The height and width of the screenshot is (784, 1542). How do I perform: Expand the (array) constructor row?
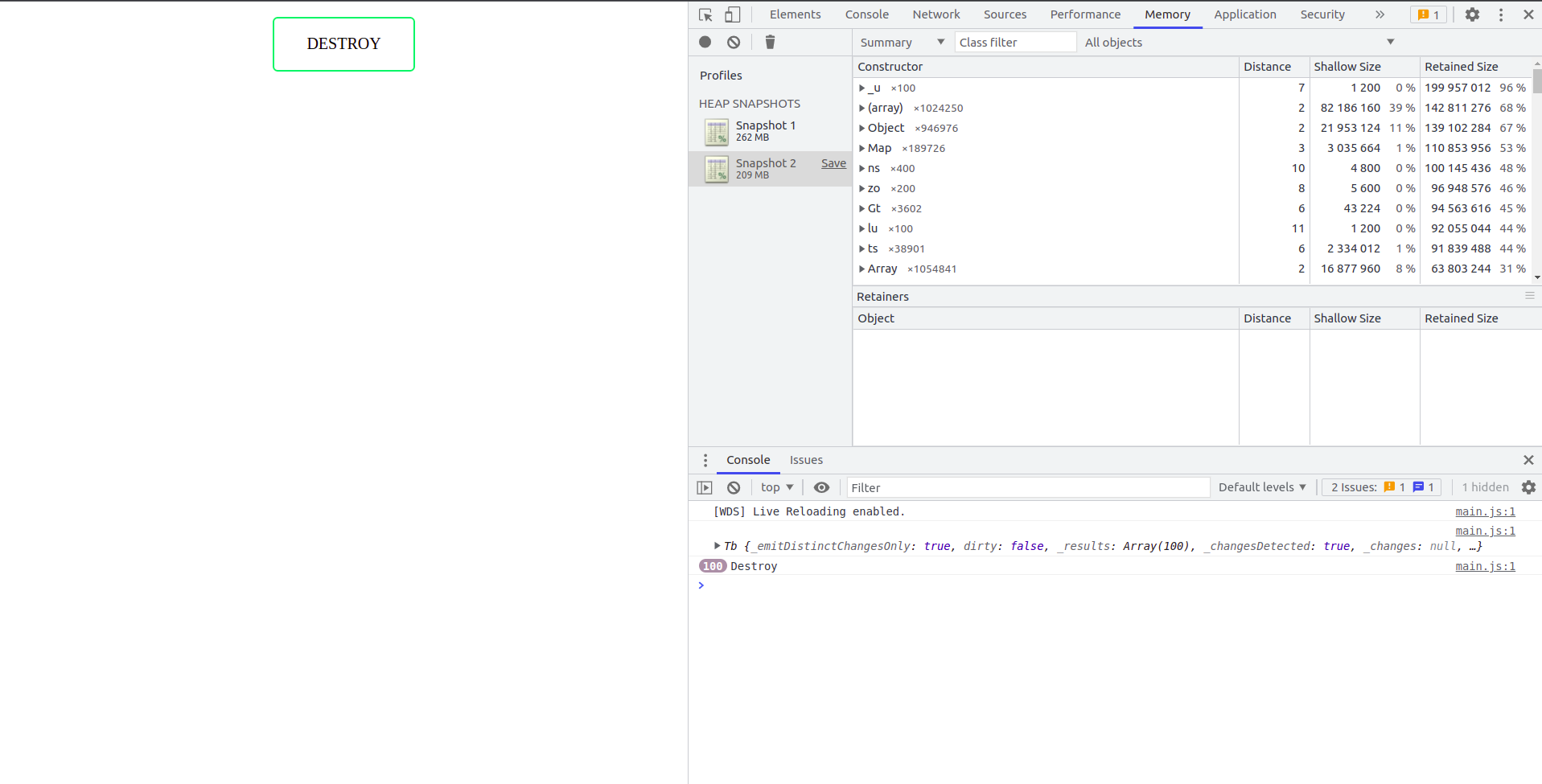pyautogui.click(x=861, y=109)
